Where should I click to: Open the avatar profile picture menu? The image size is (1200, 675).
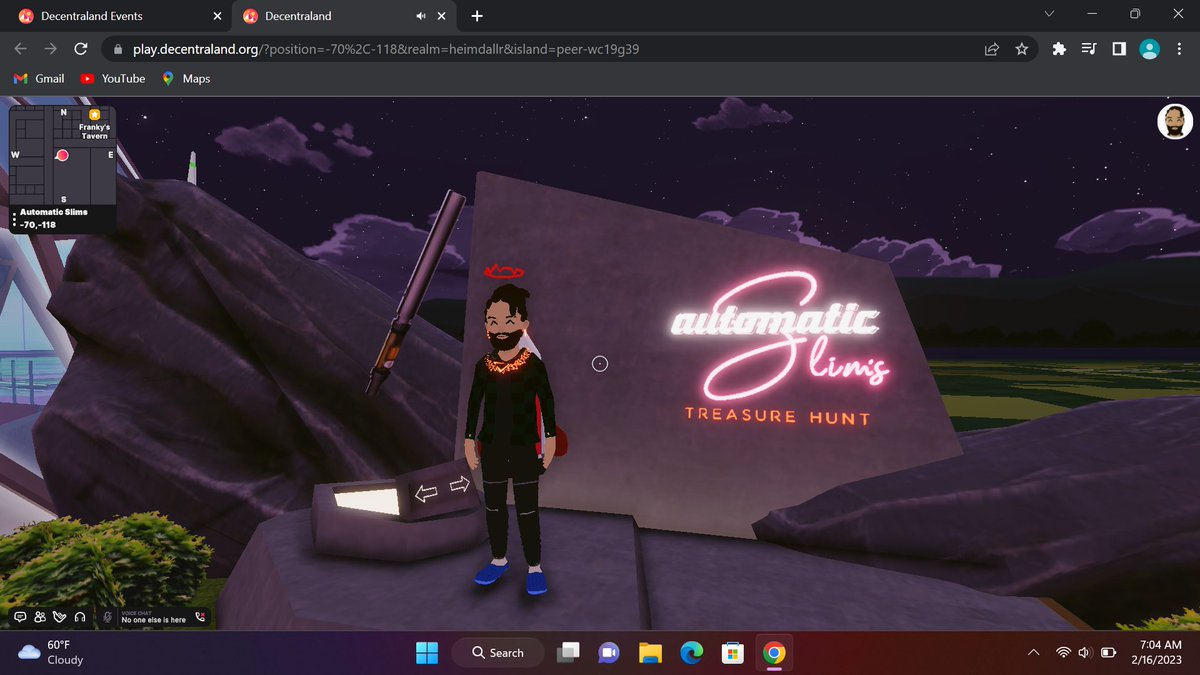pos(1175,122)
